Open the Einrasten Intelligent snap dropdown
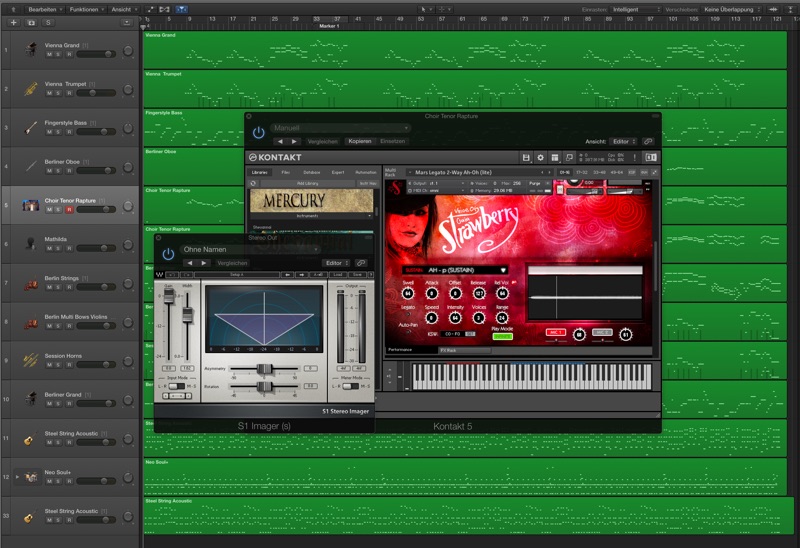800x548 pixels. pos(636,9)
